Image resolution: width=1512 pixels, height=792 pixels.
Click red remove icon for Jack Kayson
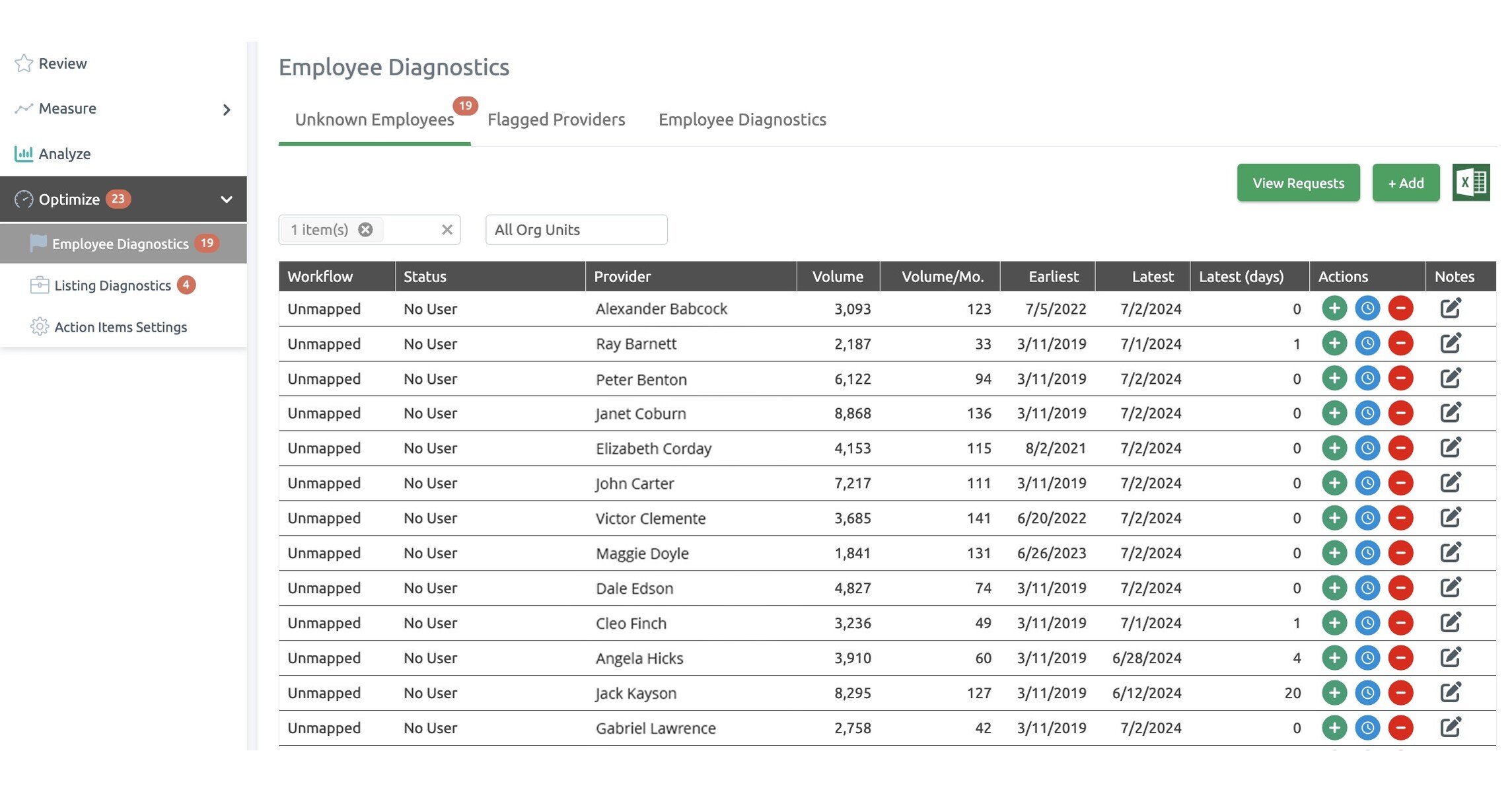point(1400,693)
